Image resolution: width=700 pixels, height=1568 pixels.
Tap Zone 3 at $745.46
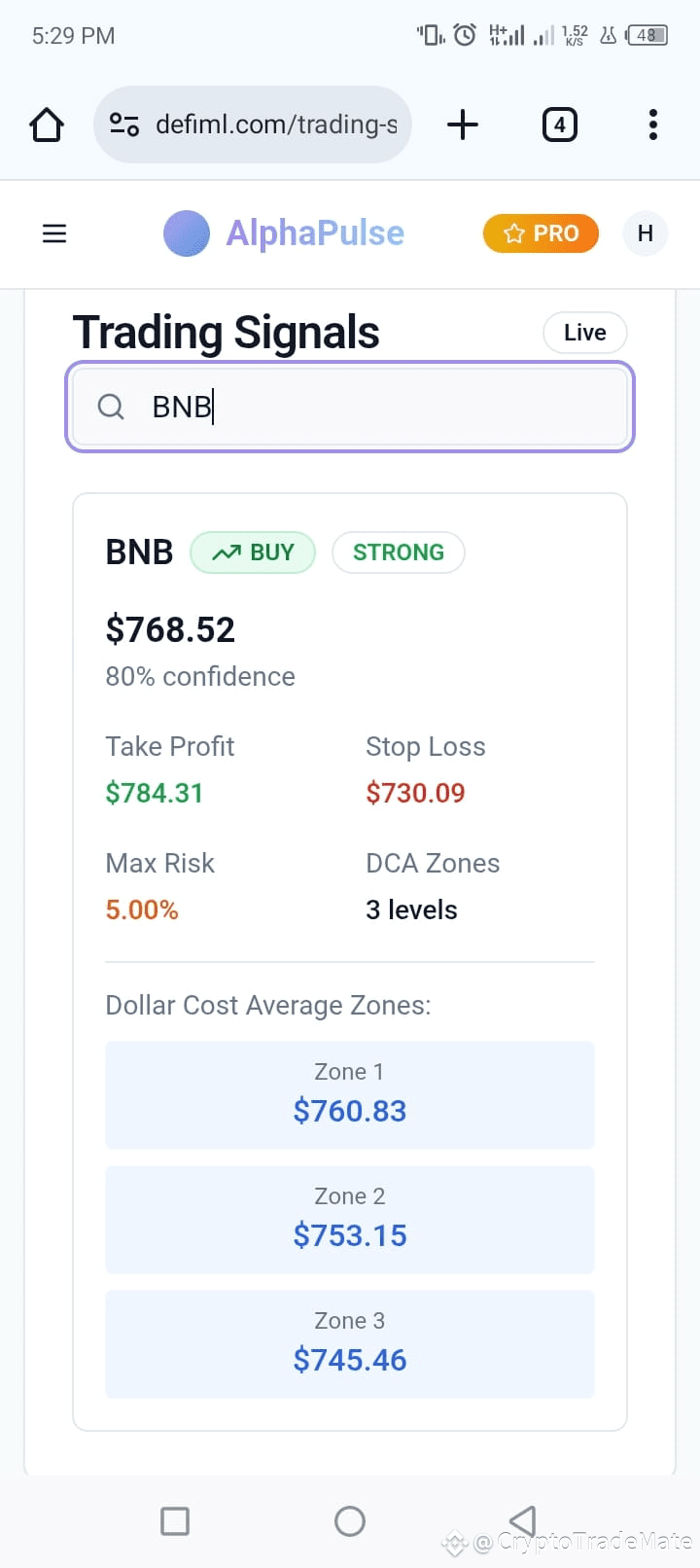350,1344
